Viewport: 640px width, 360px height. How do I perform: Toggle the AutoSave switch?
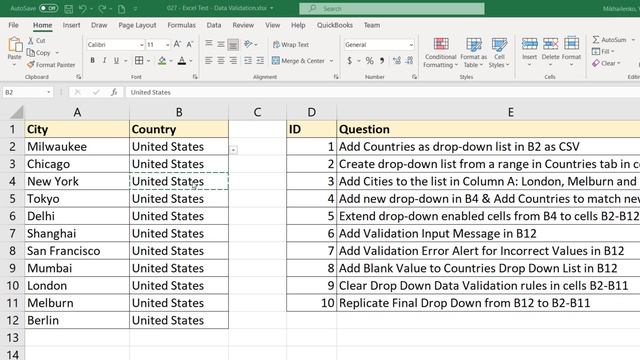(x=48, y=8)
